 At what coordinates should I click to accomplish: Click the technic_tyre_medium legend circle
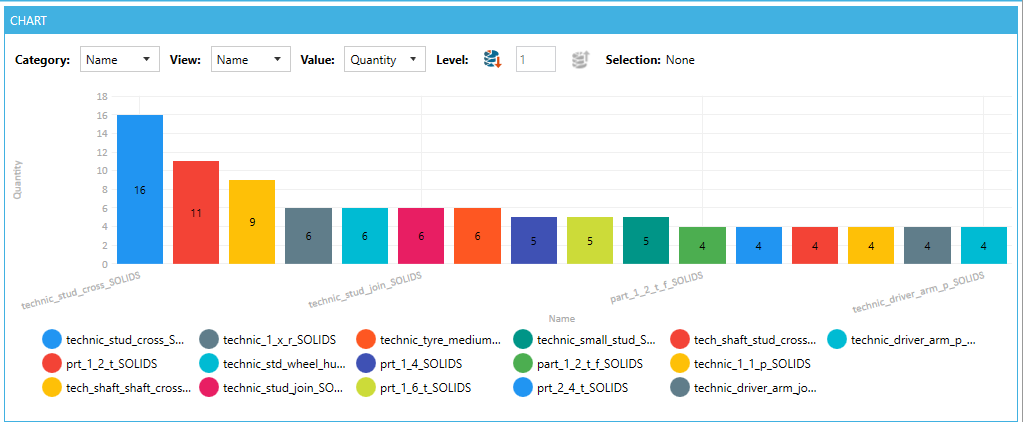point(366,340)
